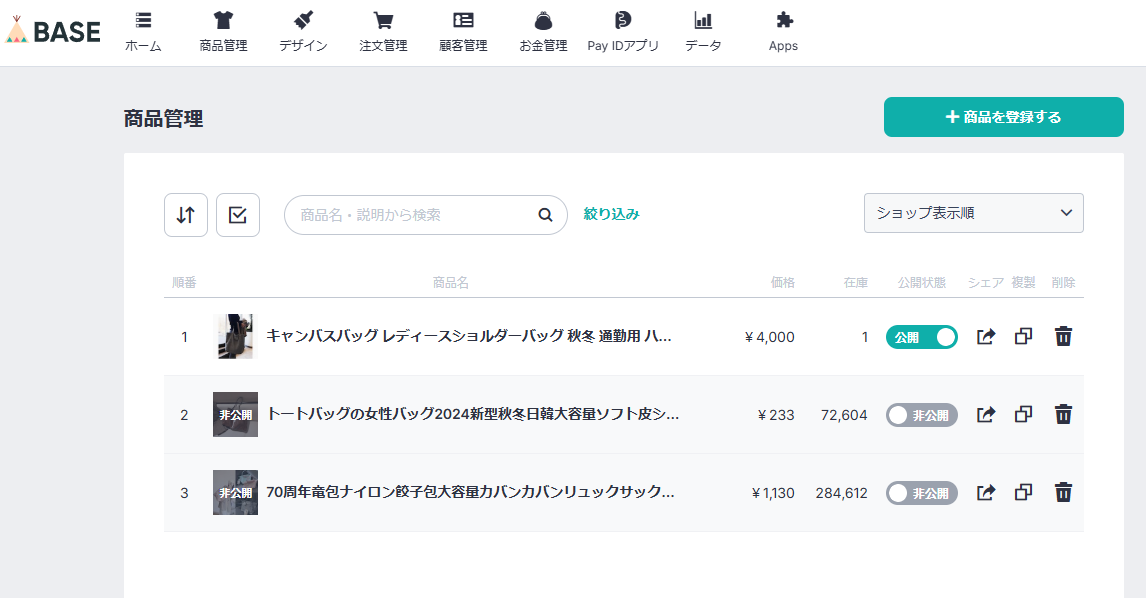Click the ¥4,000 price cell

[770, 337]
